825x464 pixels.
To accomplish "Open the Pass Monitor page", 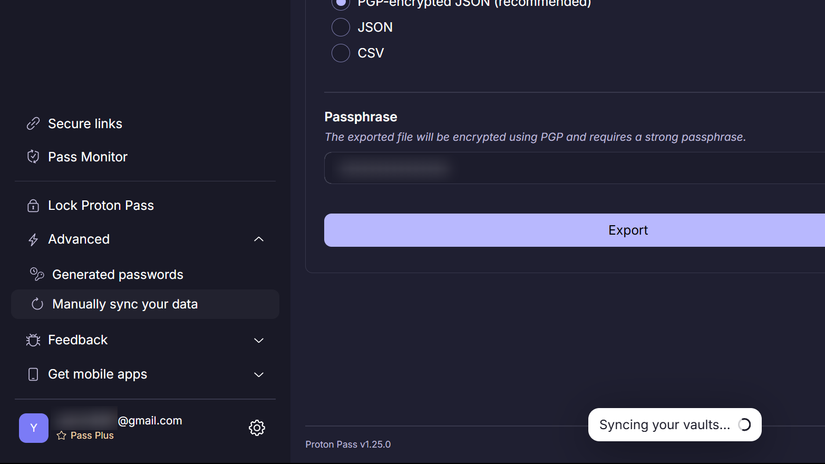I will [x=88, y=157].
